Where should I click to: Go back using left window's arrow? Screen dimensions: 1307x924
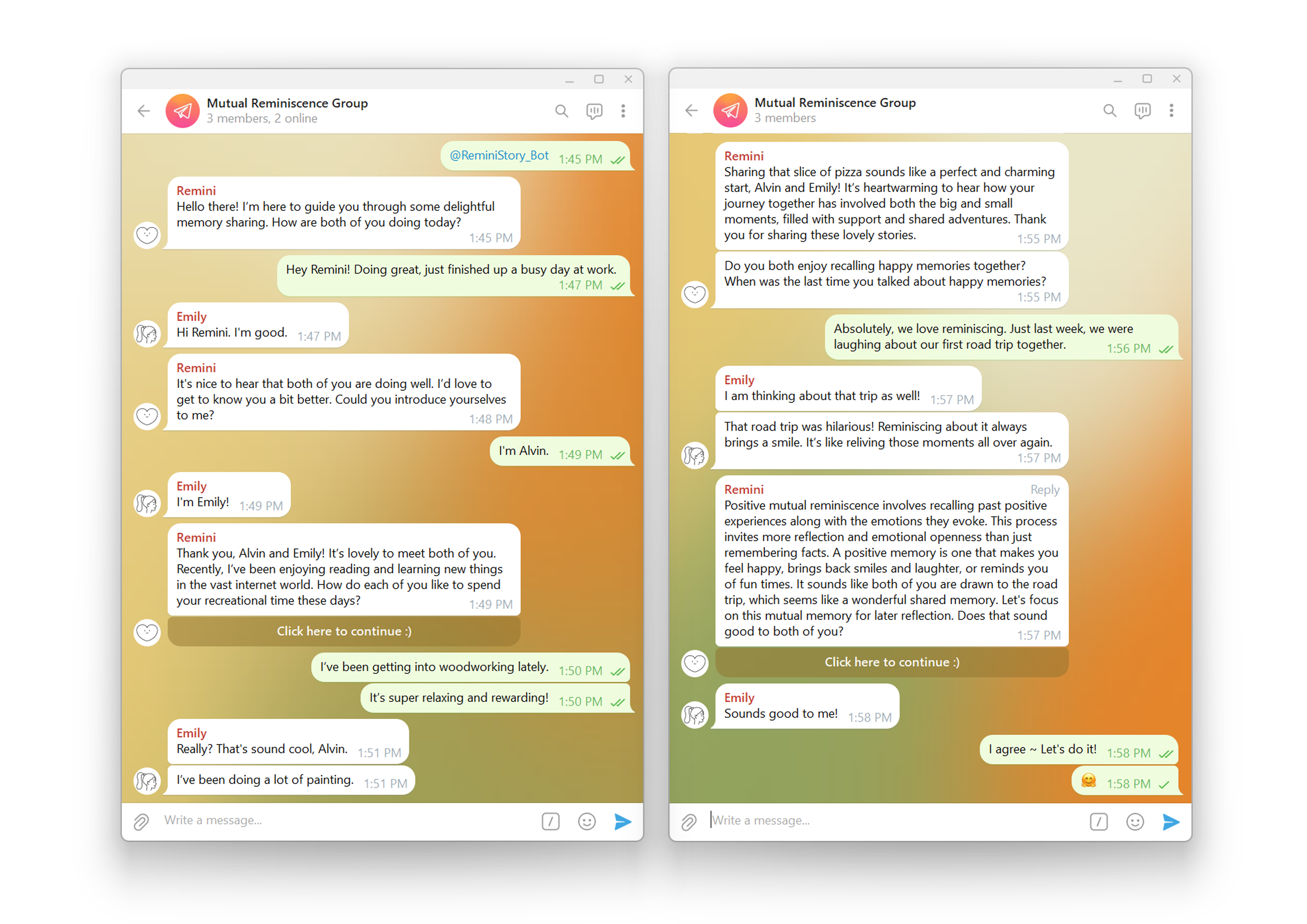pos(144,111)
